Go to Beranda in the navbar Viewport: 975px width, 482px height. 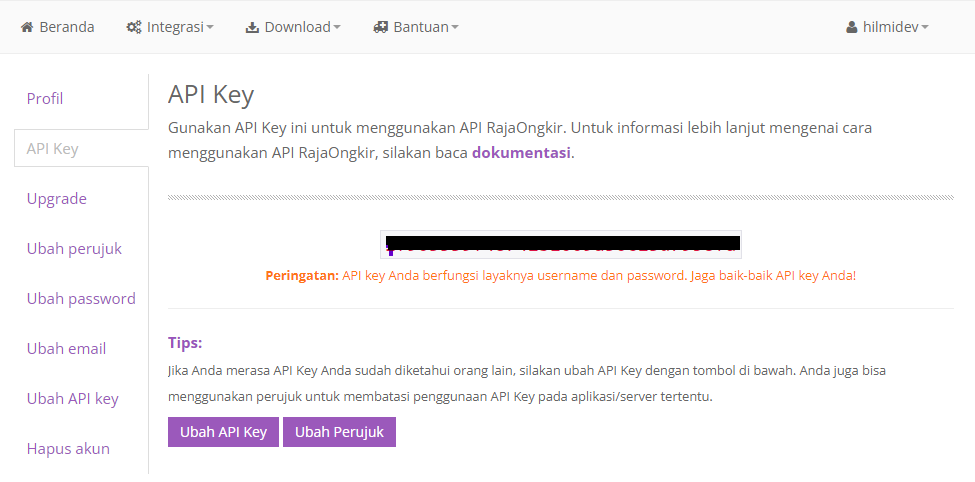(x=67, y=27)
